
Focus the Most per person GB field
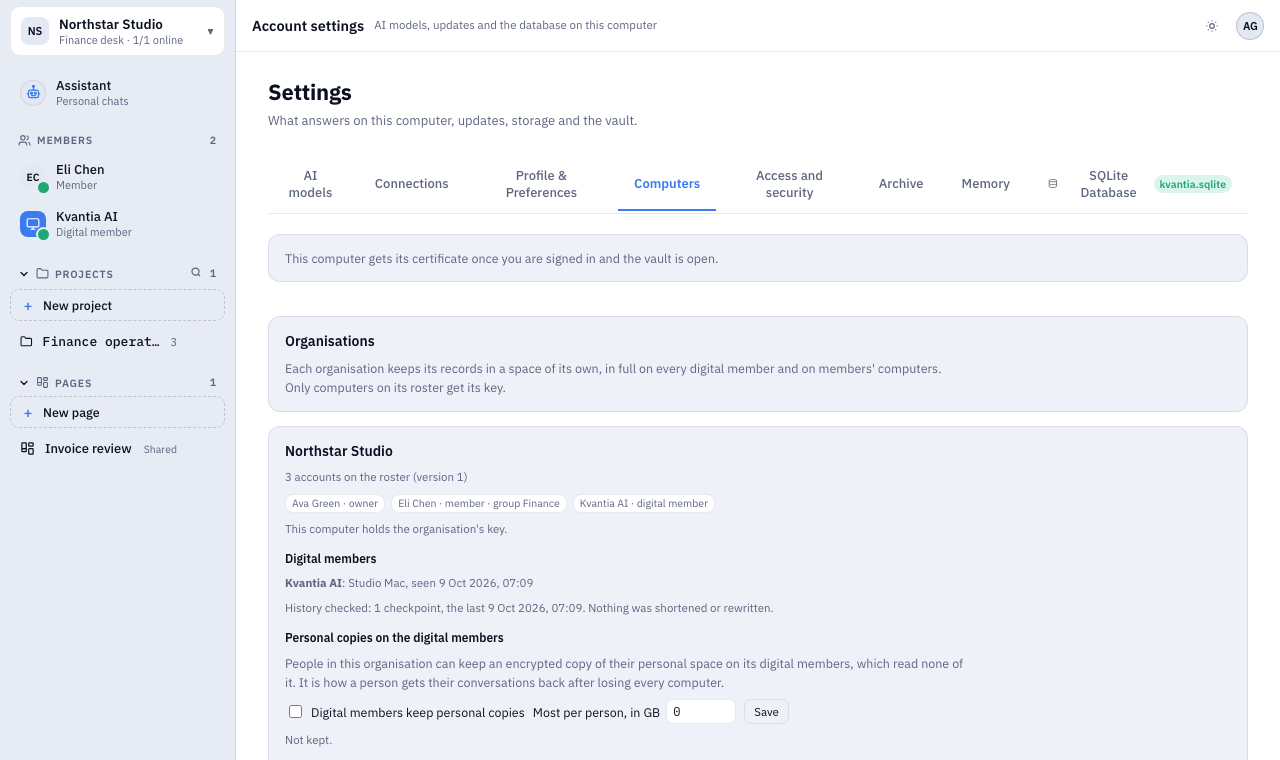701,712
